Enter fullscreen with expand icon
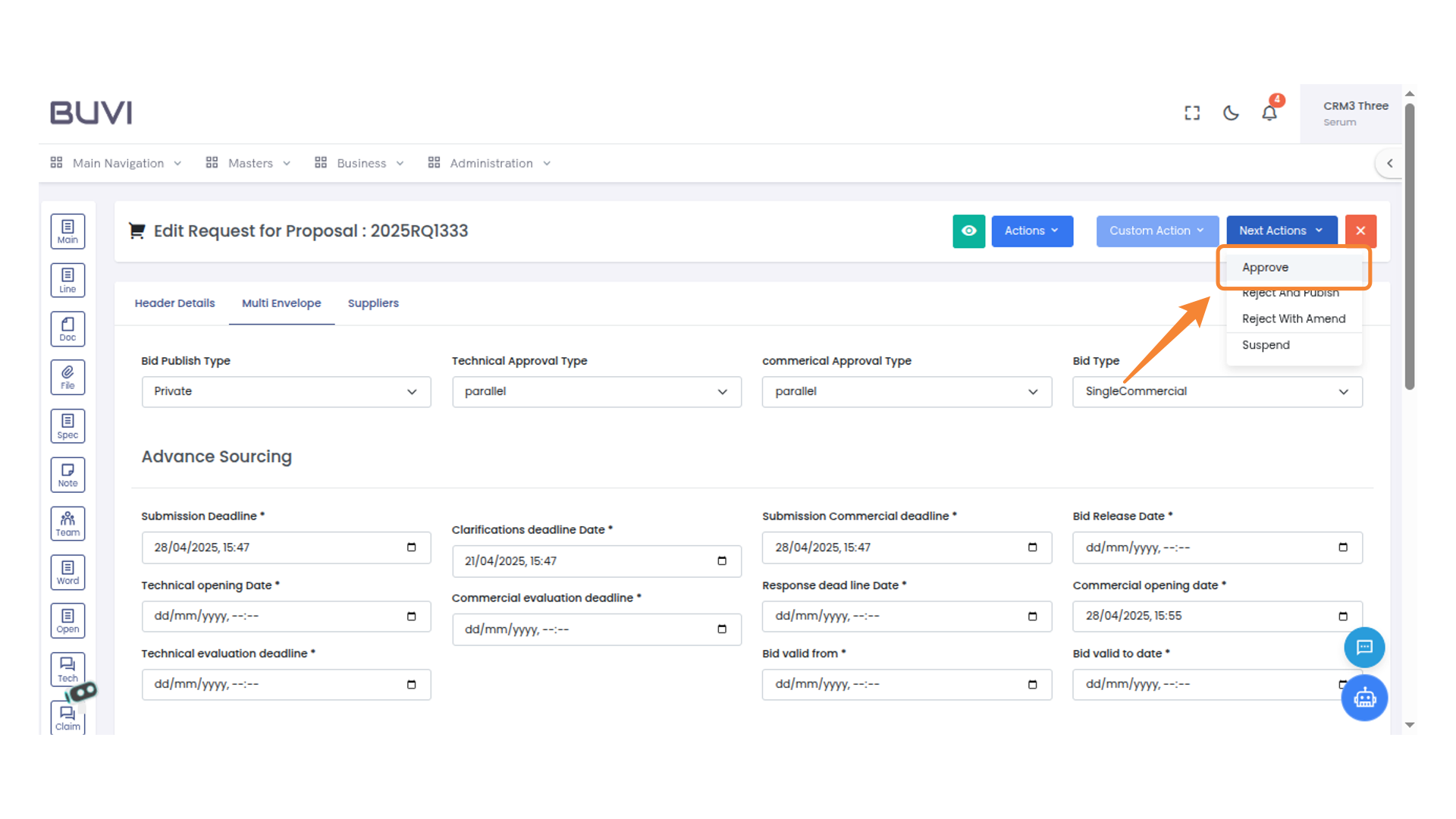The width and height of the screenshot is (1456, 819). (x=1192, y=113)
